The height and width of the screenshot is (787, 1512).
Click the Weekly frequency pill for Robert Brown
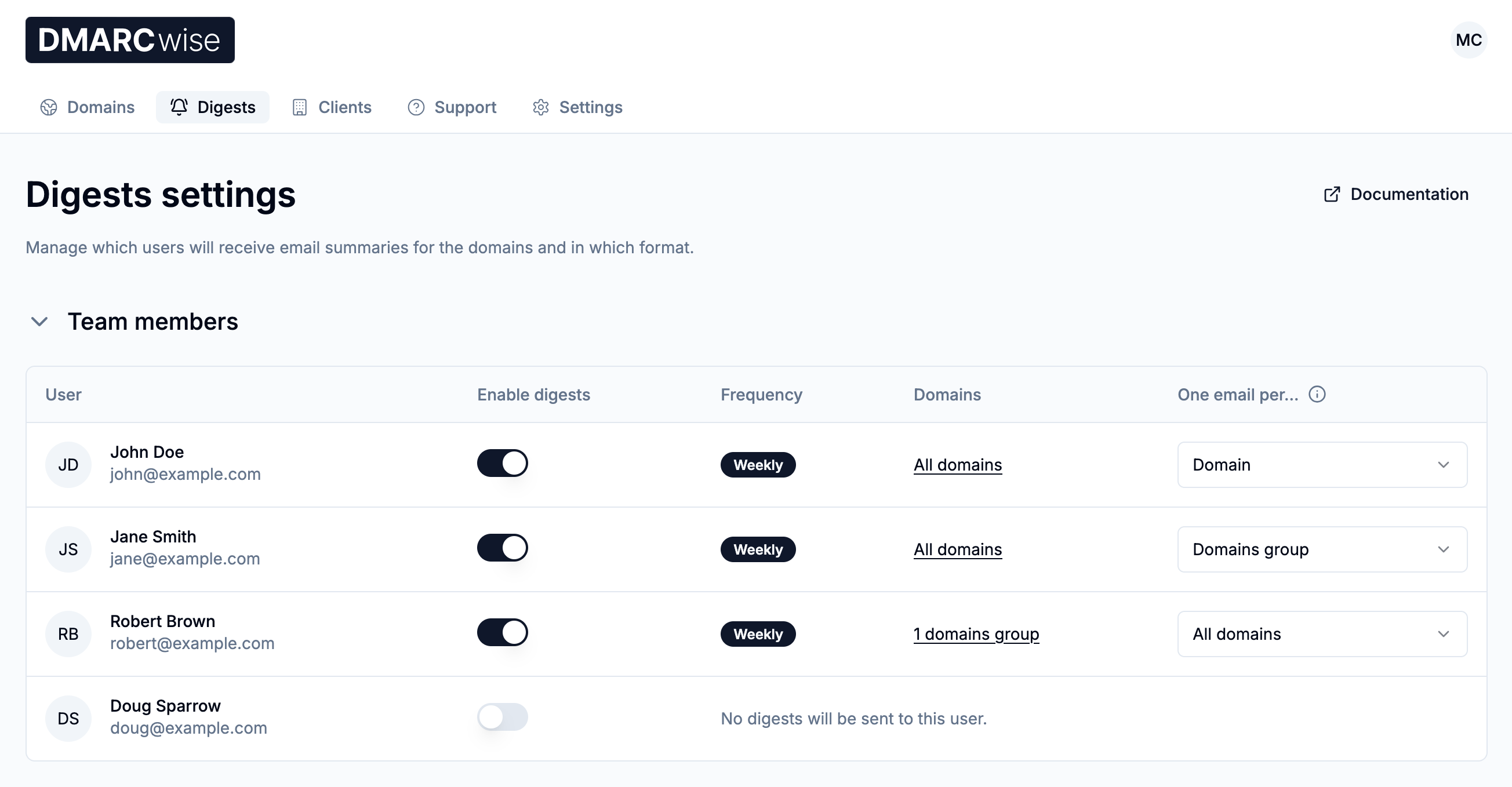758,634
